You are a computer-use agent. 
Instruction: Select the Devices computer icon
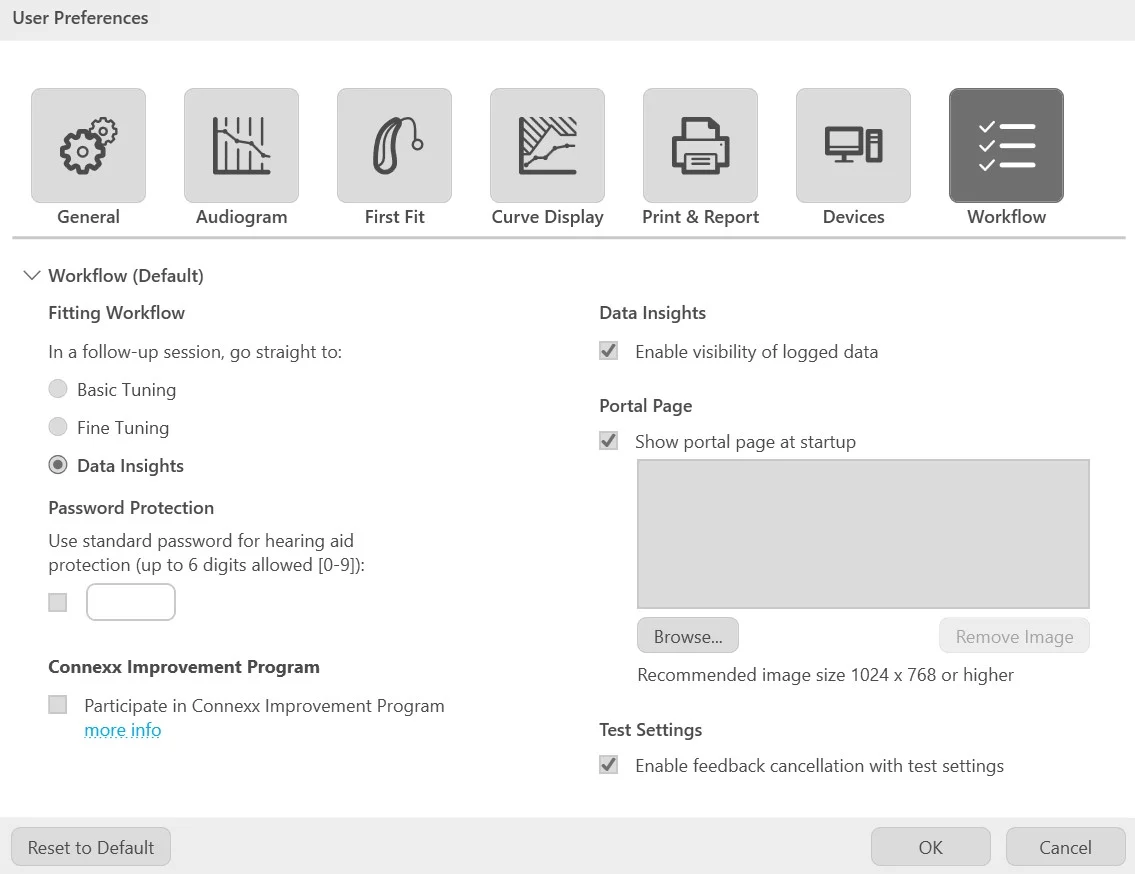pos(853,146)
